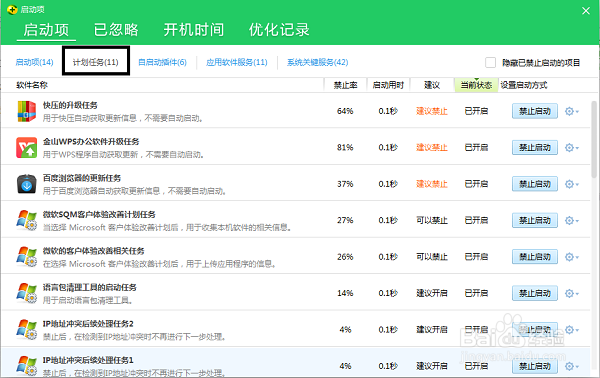Viewport: 600px width, 378px height.
Task: Click the 快压 upgrade task icon
Action: pyautogui.click(x=27, y=111)
